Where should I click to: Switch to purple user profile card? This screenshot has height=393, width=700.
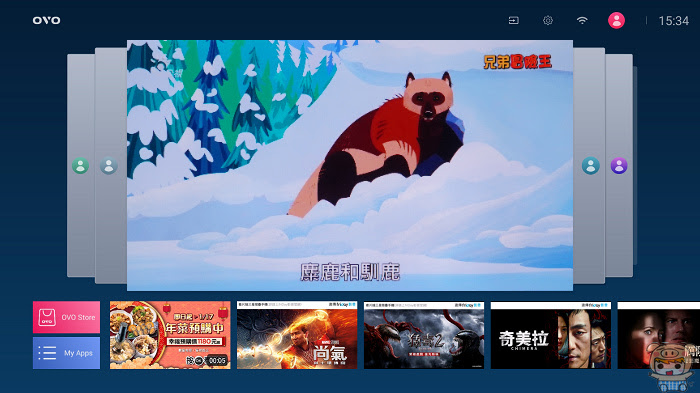(x=619, y=166)
